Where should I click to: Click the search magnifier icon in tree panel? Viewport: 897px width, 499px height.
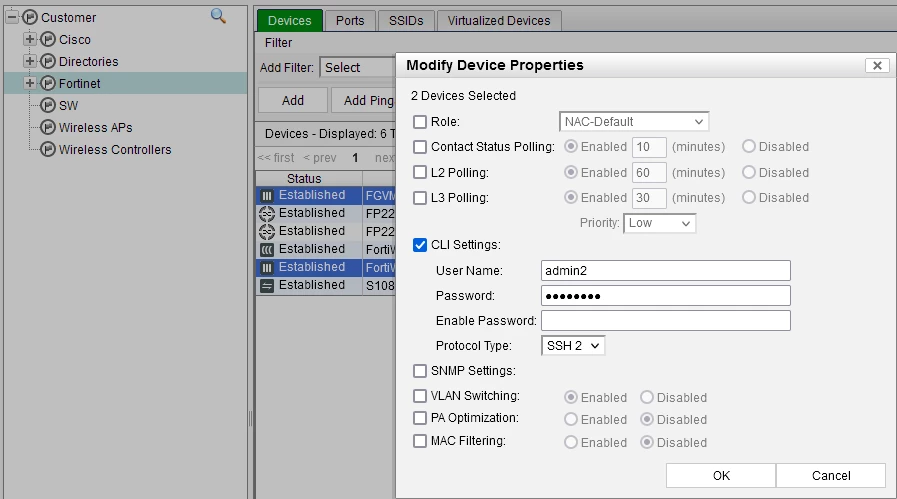click(218, 15)
